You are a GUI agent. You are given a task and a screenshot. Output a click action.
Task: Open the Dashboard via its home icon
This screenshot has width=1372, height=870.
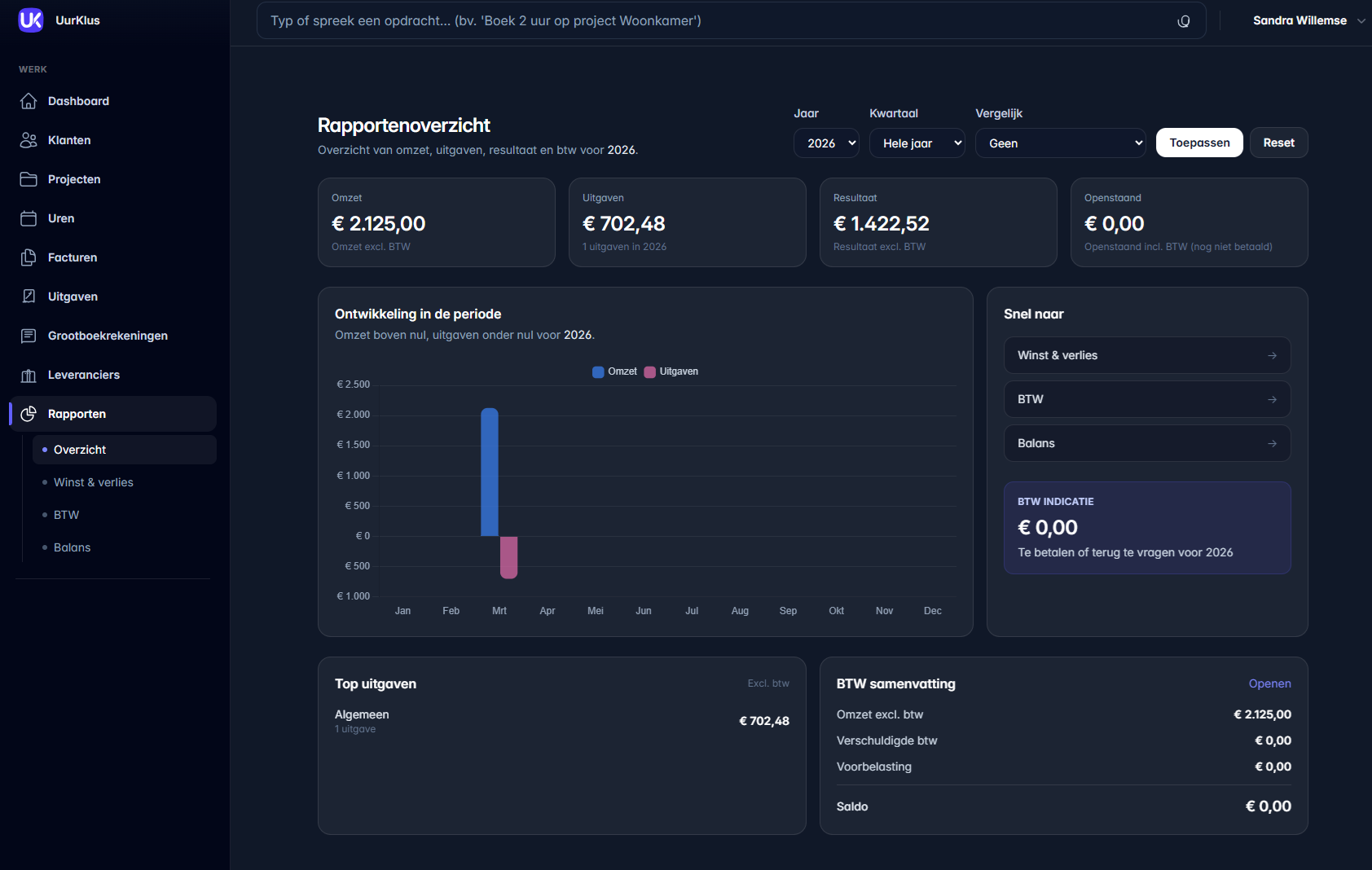29,100
